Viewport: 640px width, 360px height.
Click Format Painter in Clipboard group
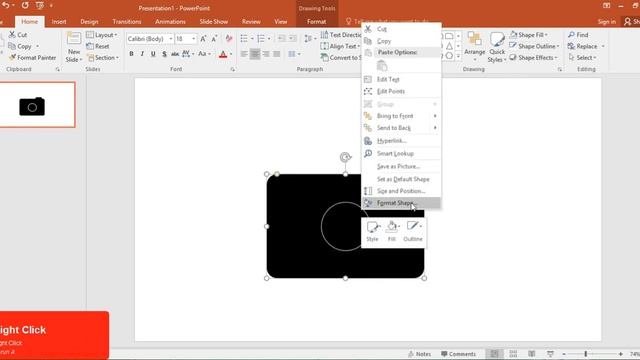[x=32, y=58]
